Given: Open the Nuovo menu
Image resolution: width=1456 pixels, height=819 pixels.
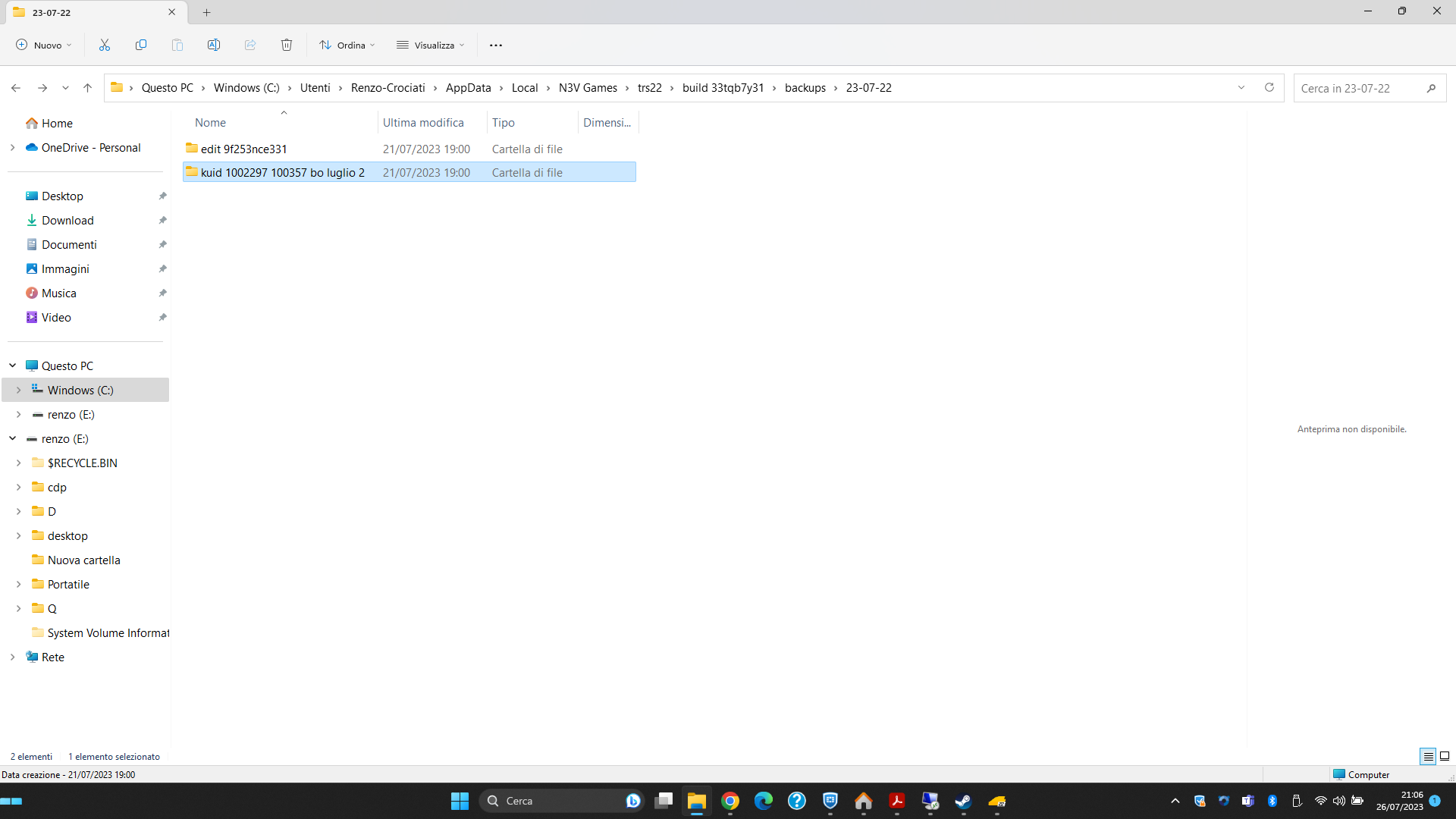Looking at the screenshot, I should [44, 45].
